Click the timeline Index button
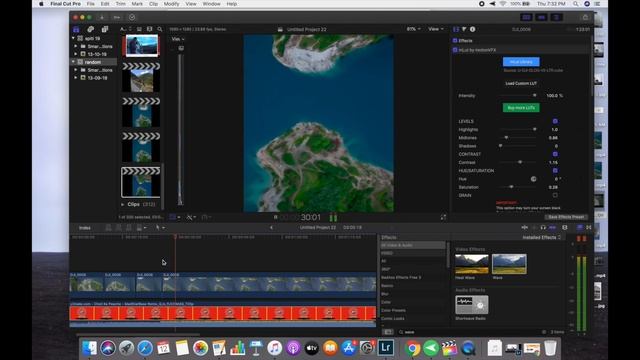 tap(84, 228)
